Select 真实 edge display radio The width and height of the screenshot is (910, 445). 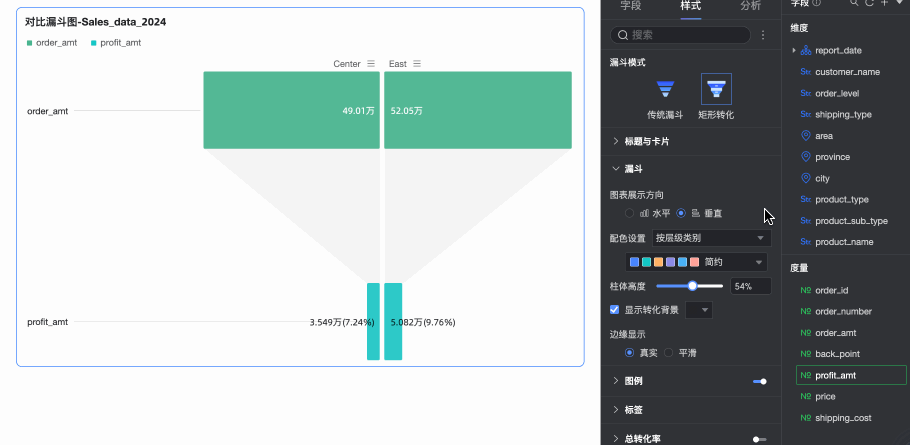pyautogui.click(x=629, y=352)
